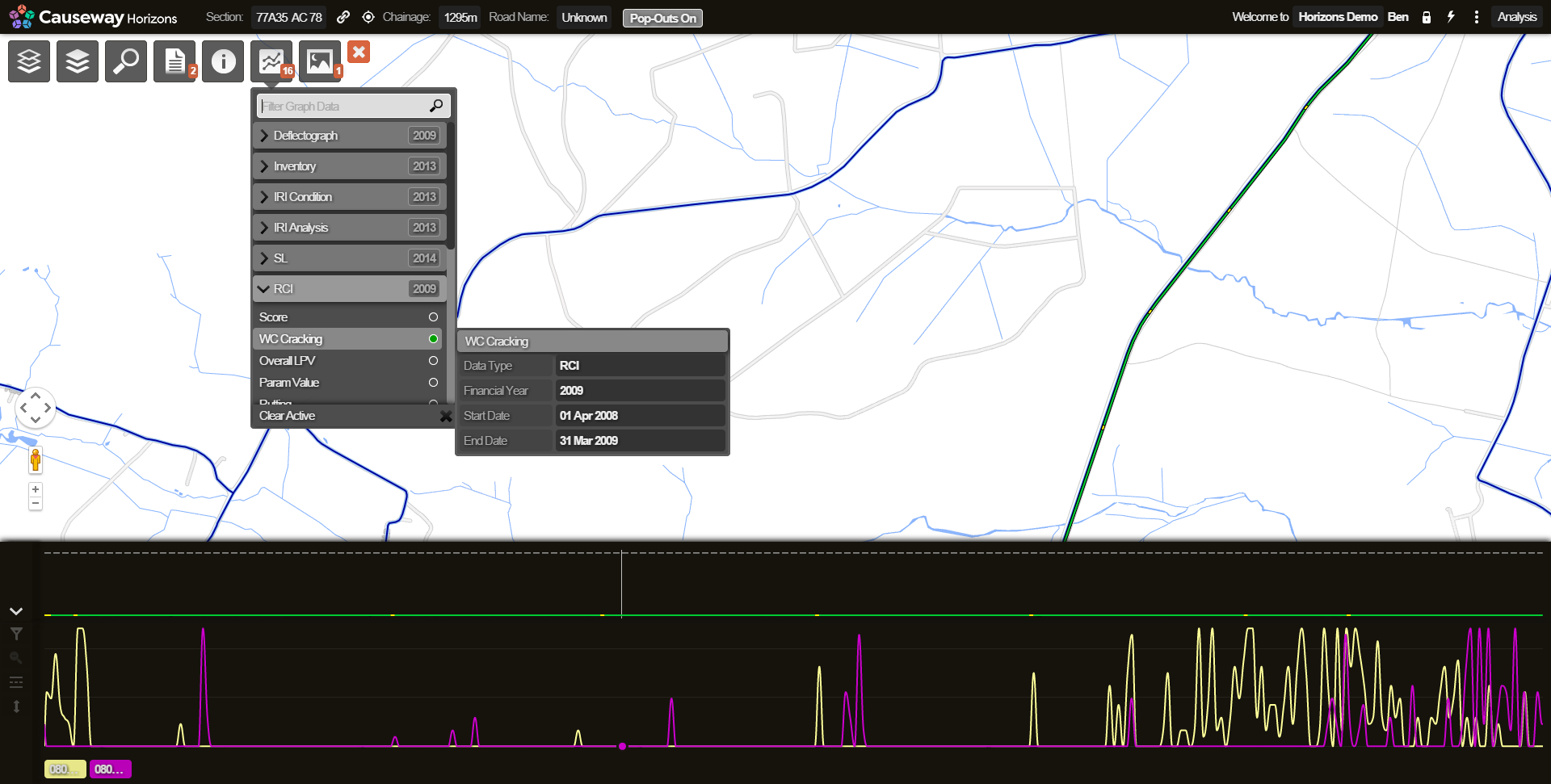Open the solid stacked layers icon

click(x=78, y=61)
